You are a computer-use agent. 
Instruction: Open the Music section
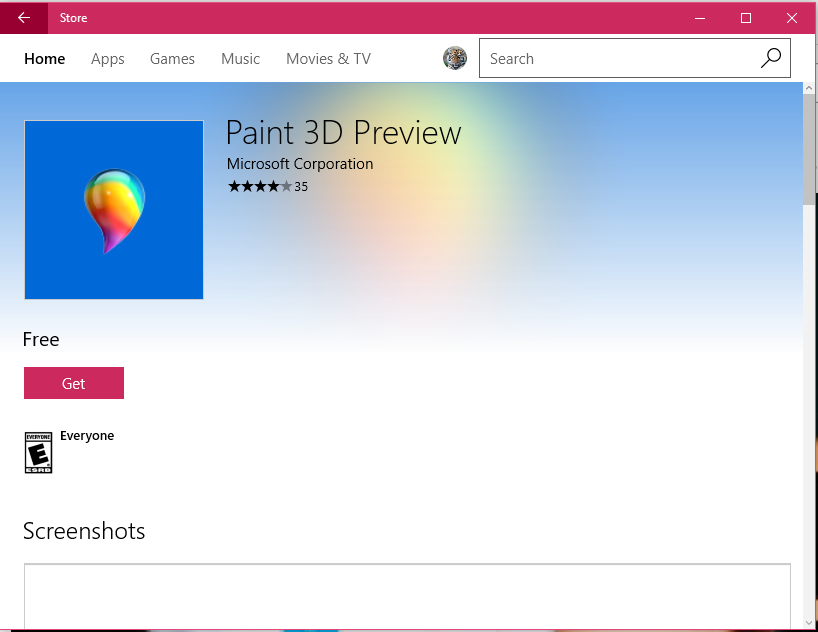[240, 58]
